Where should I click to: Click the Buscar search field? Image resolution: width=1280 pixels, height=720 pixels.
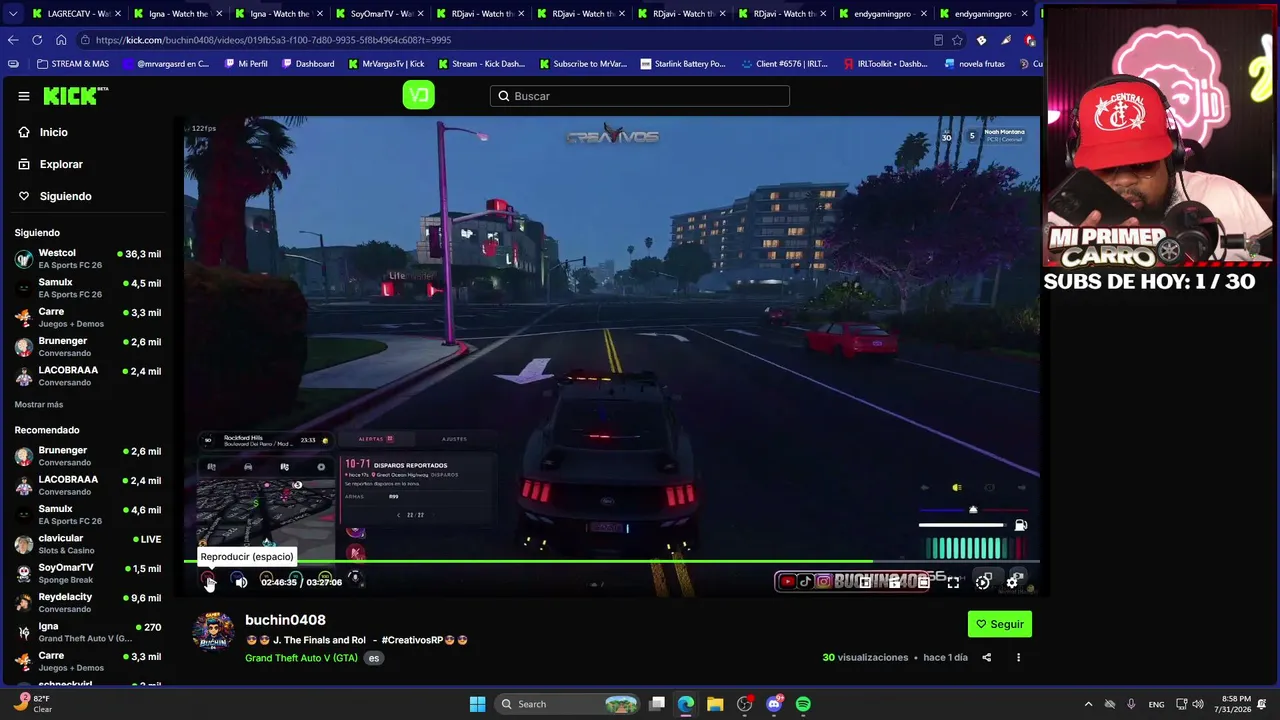pyautogui.click(x=640, y=96)
